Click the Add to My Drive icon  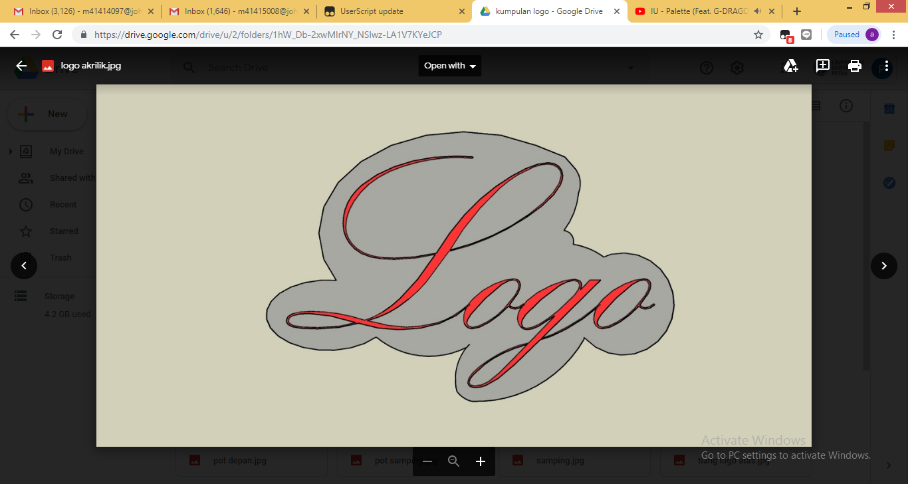[790, 66]
